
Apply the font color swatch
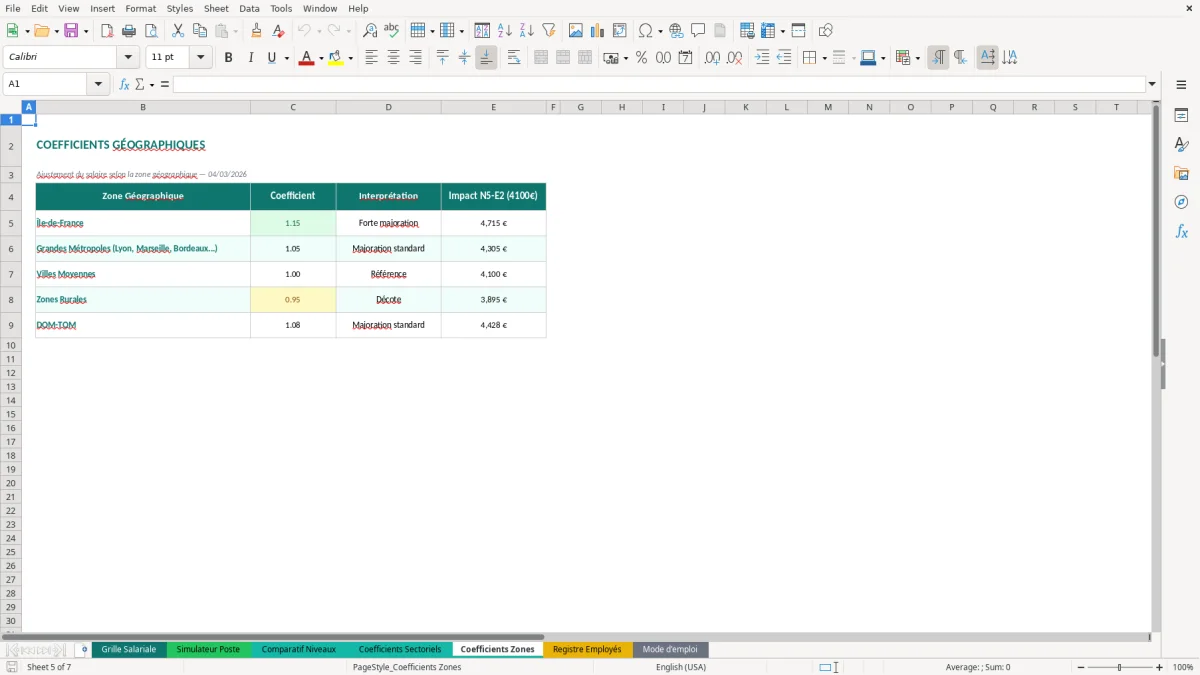point(306,58)
